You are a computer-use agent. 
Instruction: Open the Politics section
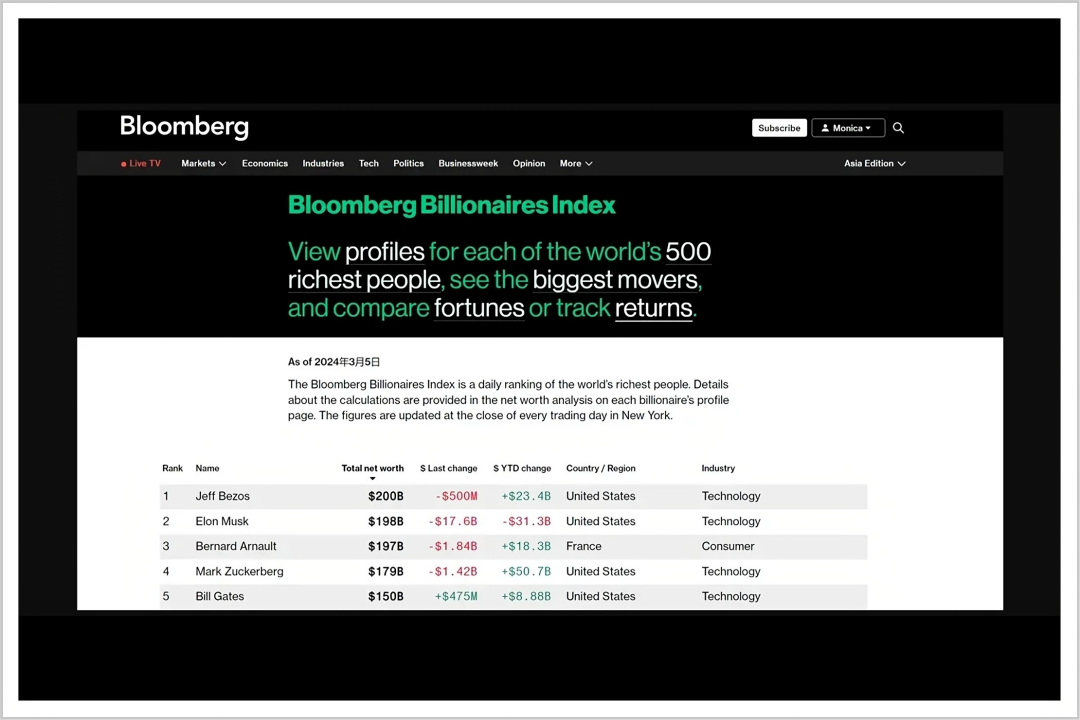408,163
